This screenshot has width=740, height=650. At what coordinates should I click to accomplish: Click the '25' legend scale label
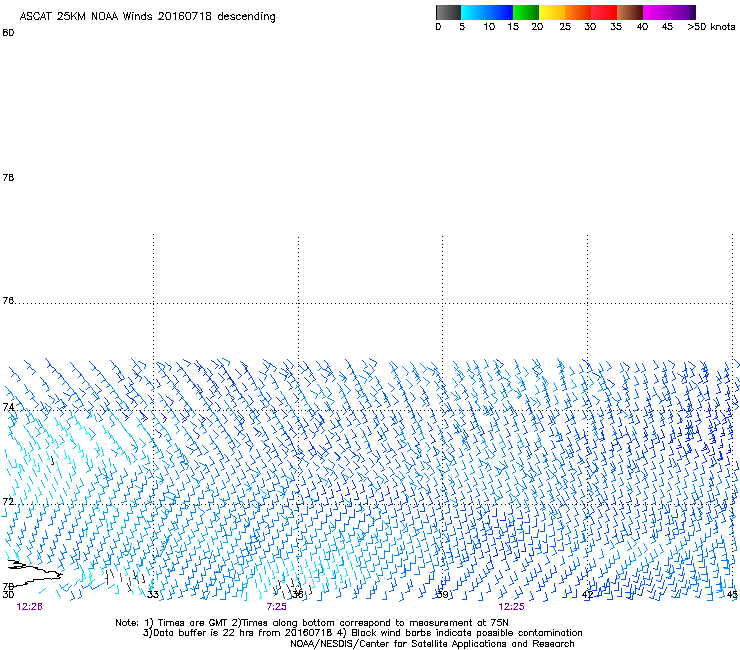[565, 27]
